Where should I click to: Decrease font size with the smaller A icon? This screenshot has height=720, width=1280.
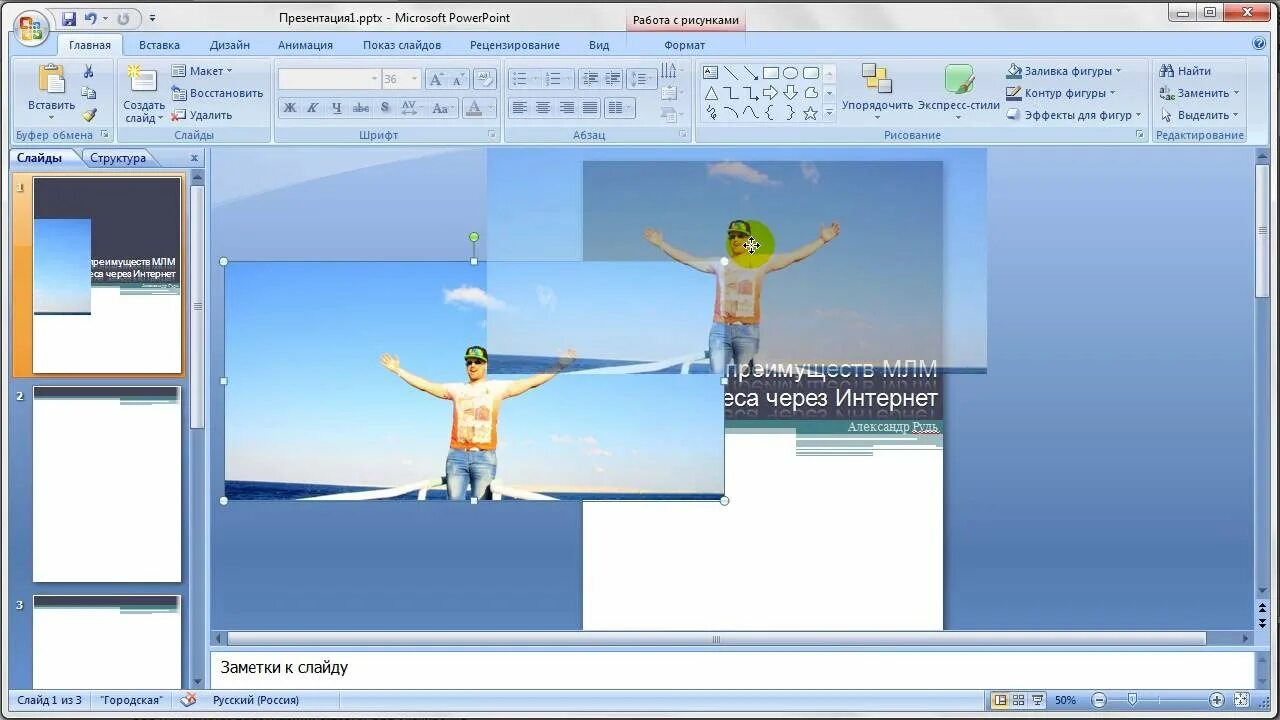pyautogui.click(x=458, y=79)
